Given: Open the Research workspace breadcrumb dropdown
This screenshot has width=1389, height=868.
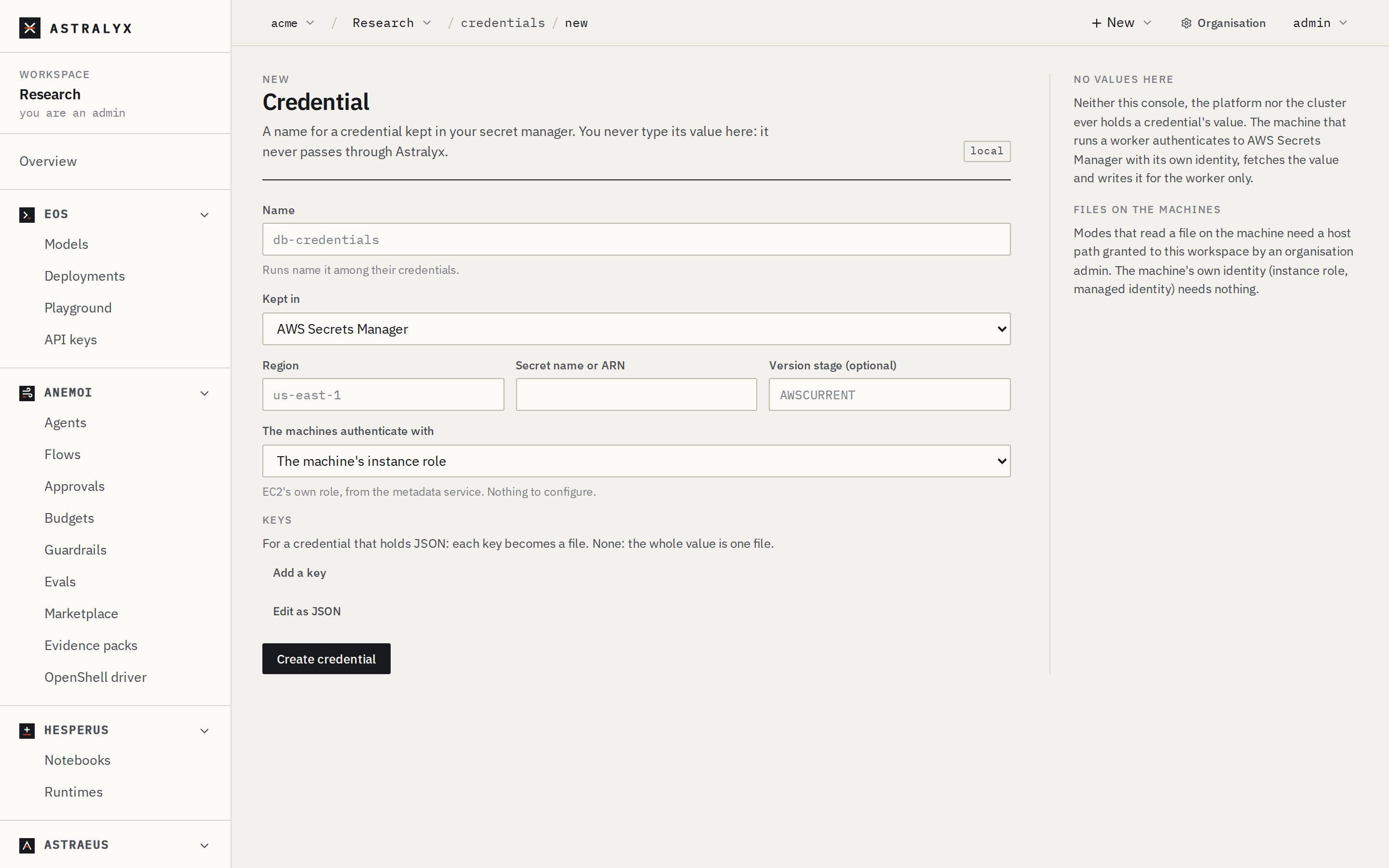Looking at the screenshot, I should [392, 23].
